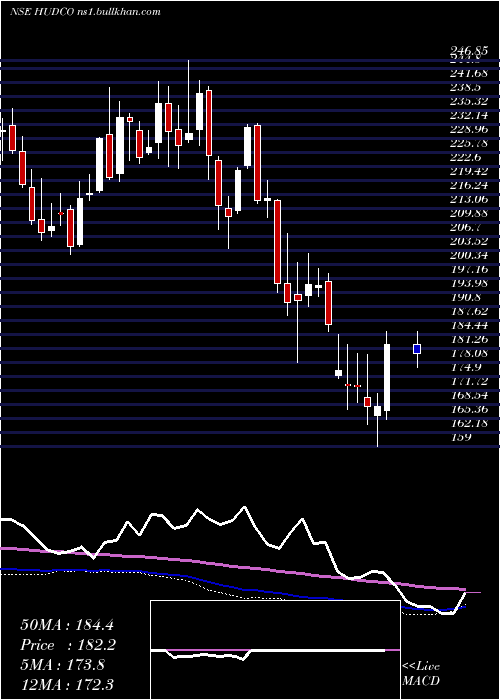Screen dimensions: 500x700
Task: Click the 216.24 price axis label
Action: point(469,185)
